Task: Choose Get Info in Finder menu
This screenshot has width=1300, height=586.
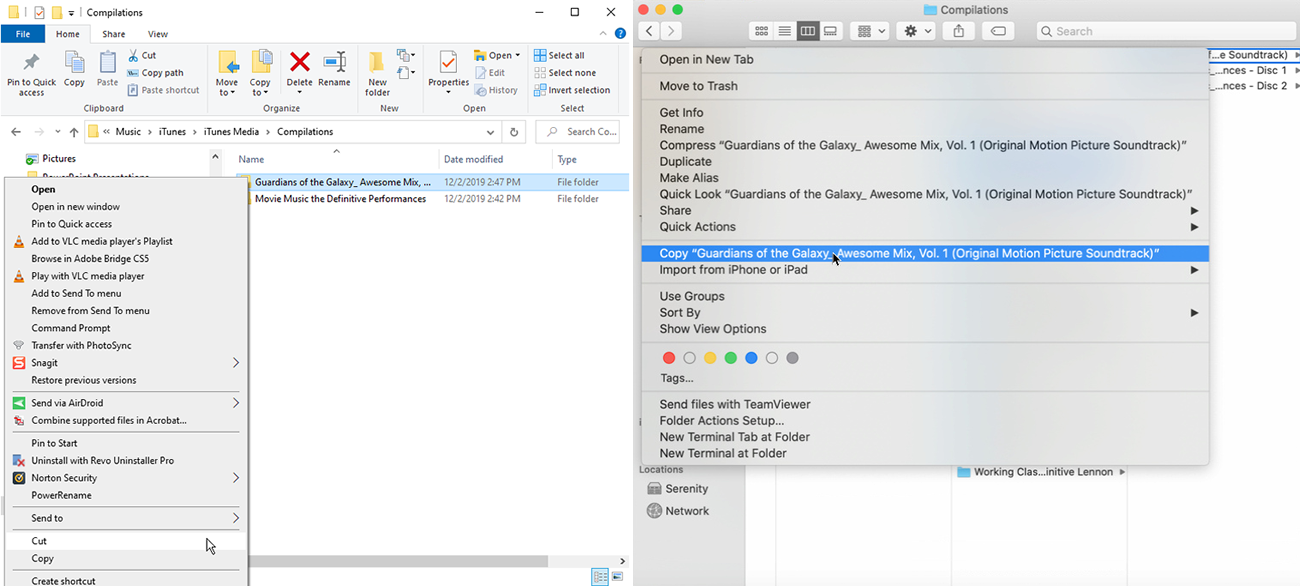Action: (681, 113)
